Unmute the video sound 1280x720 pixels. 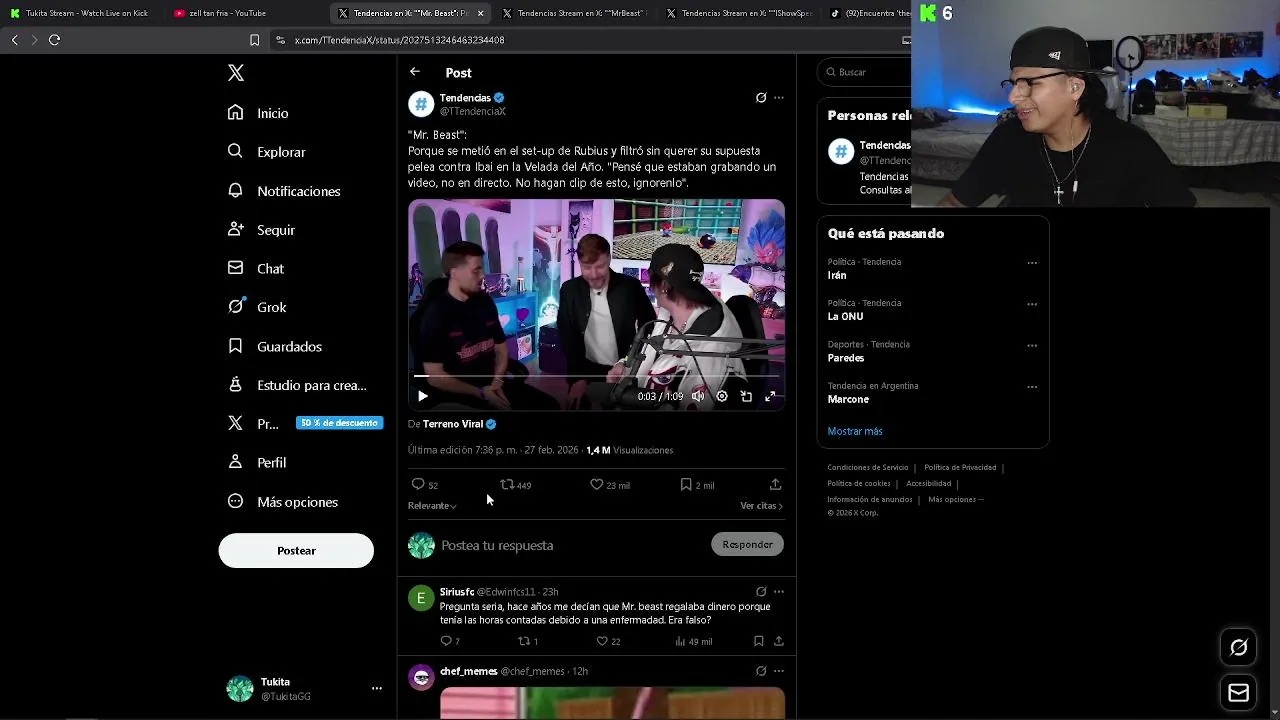click(698, 397)
